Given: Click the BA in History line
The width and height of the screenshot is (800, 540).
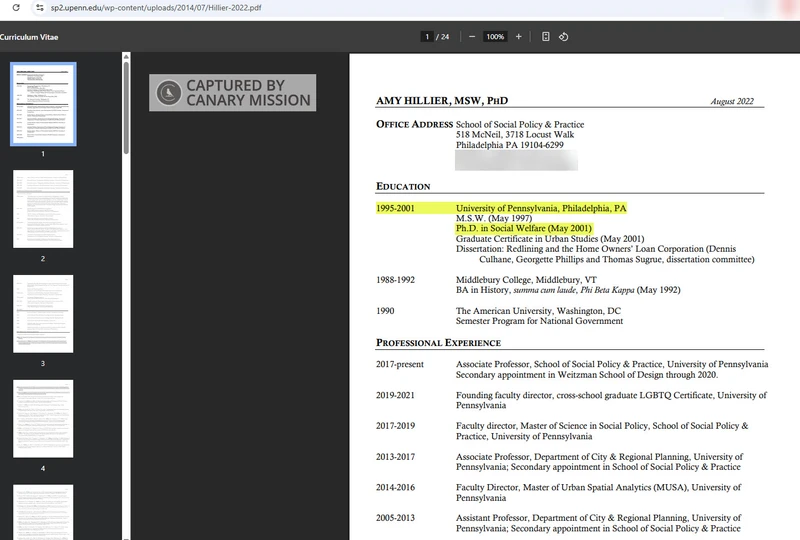Looking at the screenshot, I should click(x=568, y=290).
